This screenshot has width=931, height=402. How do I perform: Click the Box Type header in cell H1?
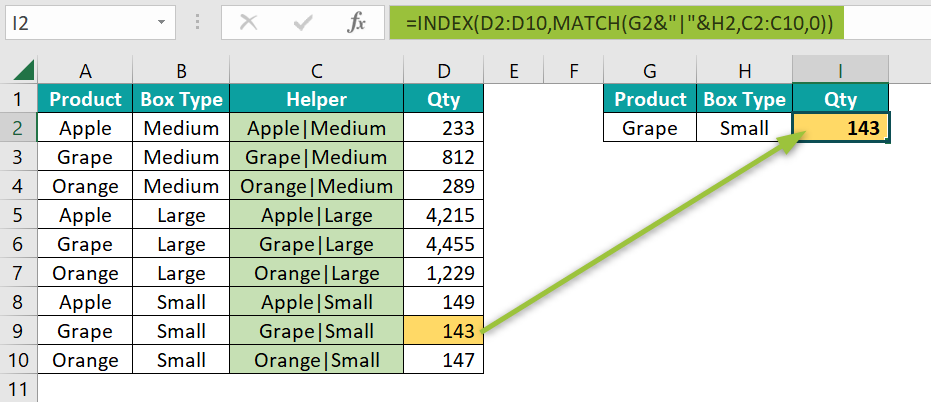pyautogui.click(x=745, y=99)
